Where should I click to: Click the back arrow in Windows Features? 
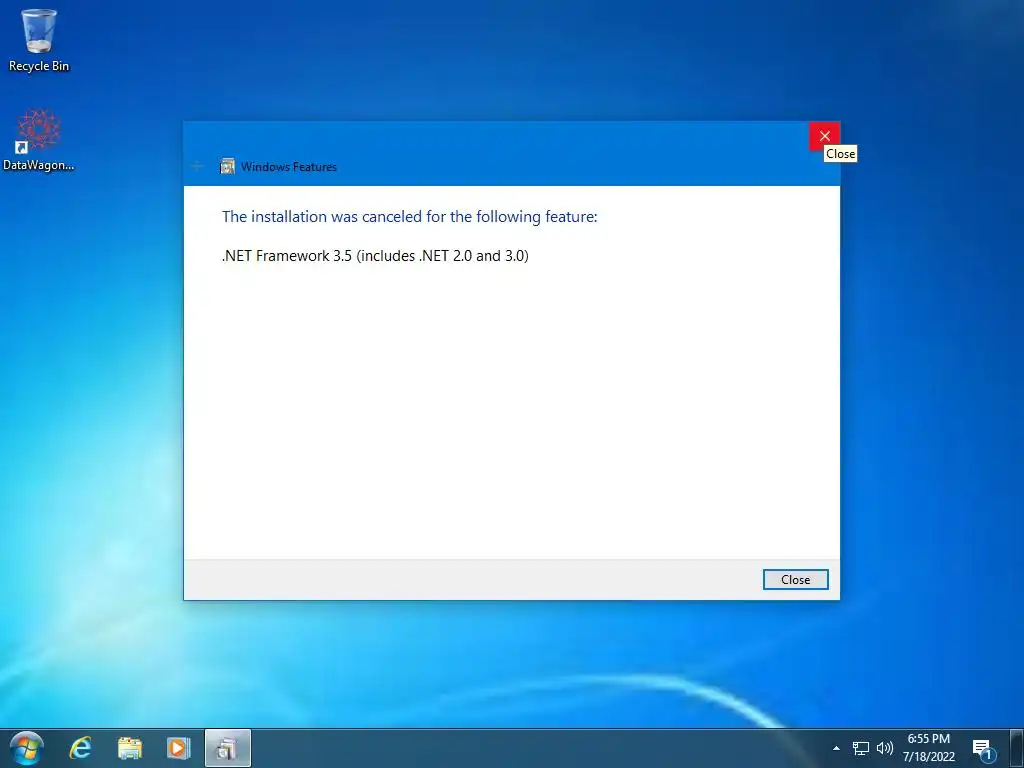tap(197, 166)
